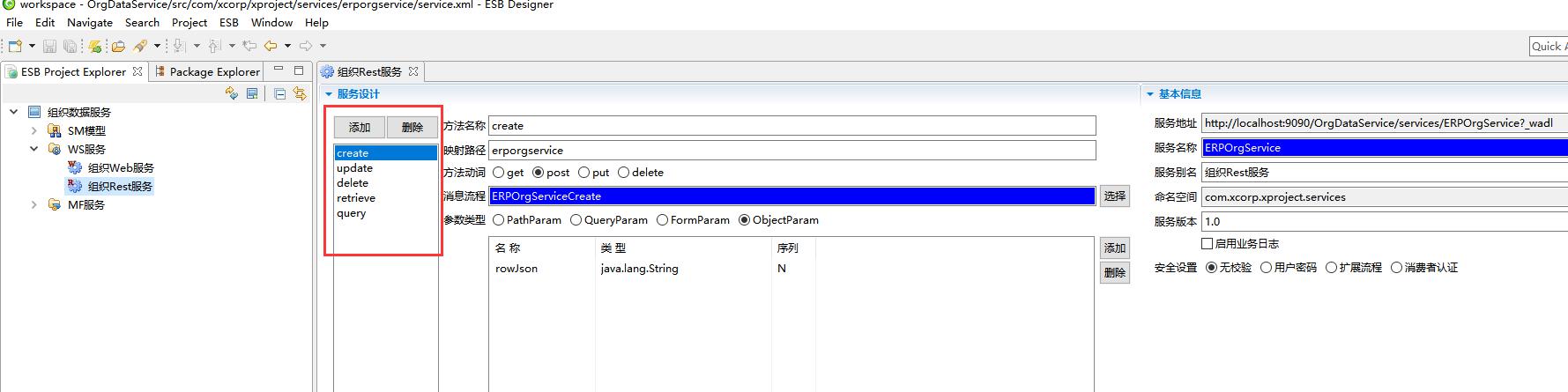Click the Link with Editor icon
Viewport: 1568px width, 392px height.
point(300,93)
